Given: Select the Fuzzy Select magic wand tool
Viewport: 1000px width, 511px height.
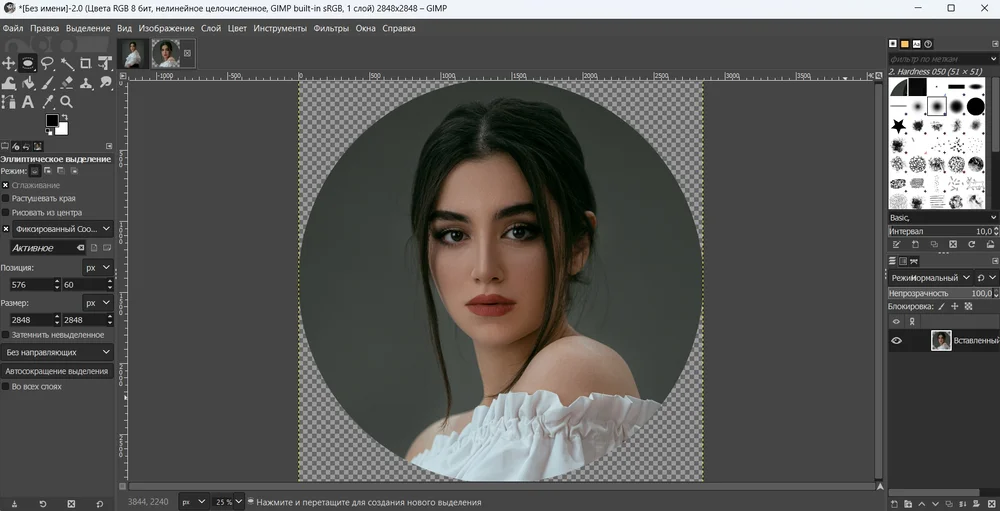Looking at the screenshot, I should 67,63.
